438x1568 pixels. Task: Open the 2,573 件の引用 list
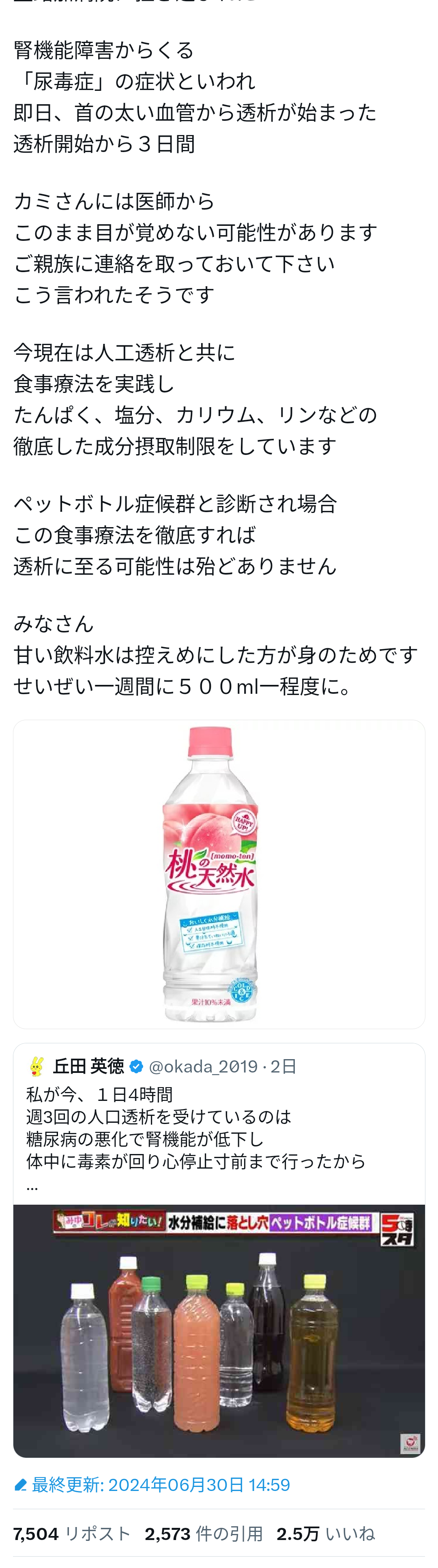(204, 1534)
